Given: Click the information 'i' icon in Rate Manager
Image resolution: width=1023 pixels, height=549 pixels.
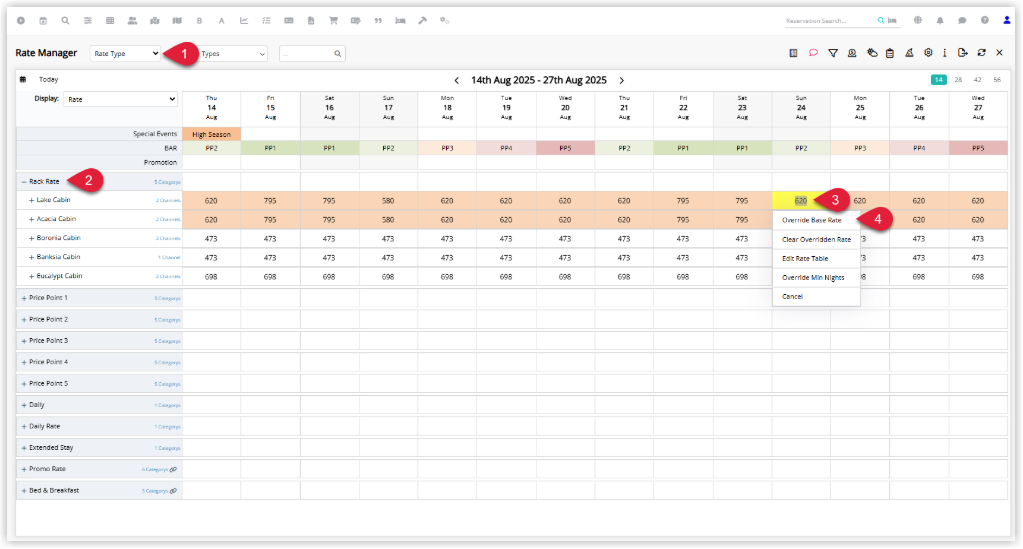Looking at the screenshot, I should coord(945,53).
